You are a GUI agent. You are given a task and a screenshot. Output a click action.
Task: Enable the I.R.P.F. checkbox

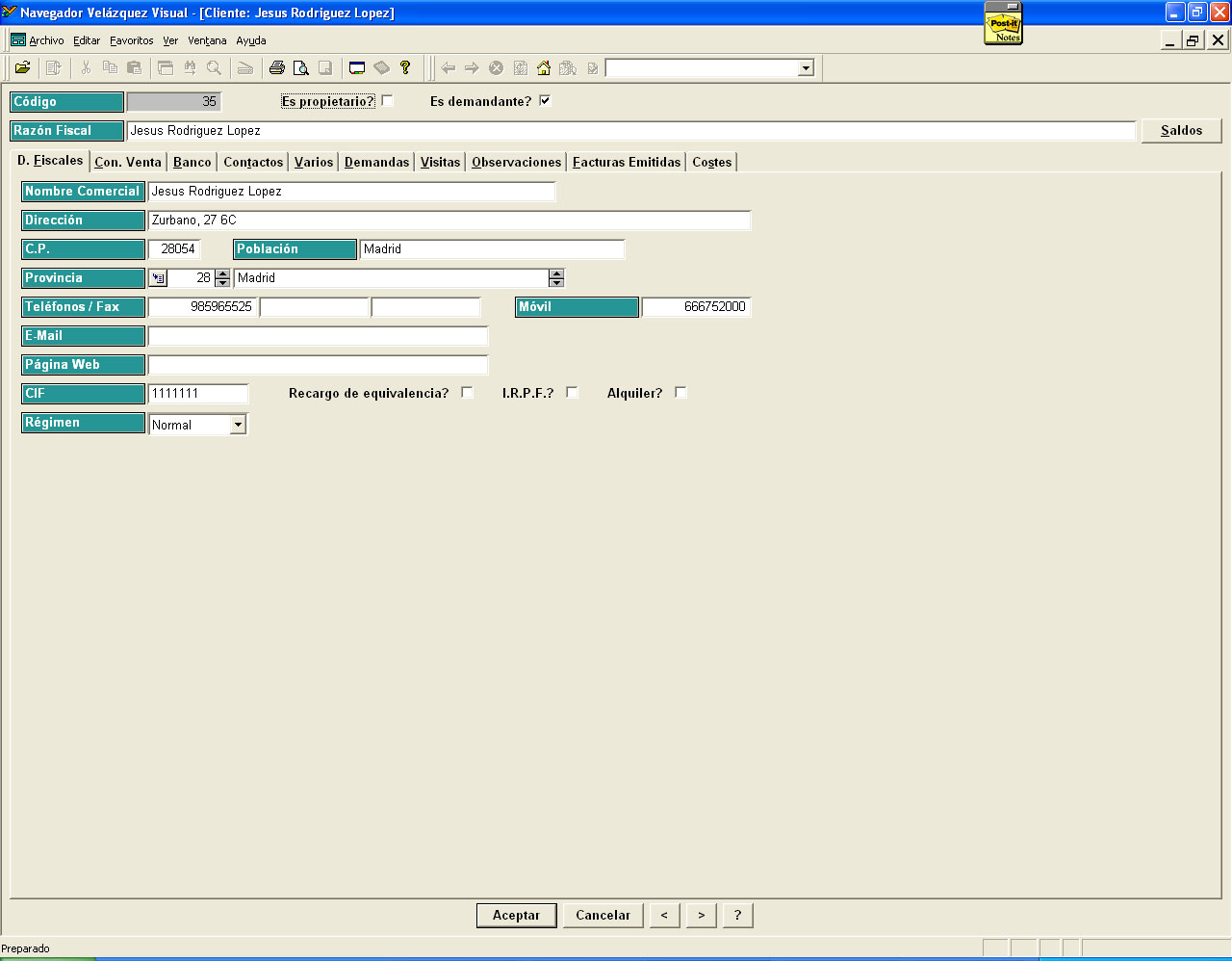click(x=572, y=392)
